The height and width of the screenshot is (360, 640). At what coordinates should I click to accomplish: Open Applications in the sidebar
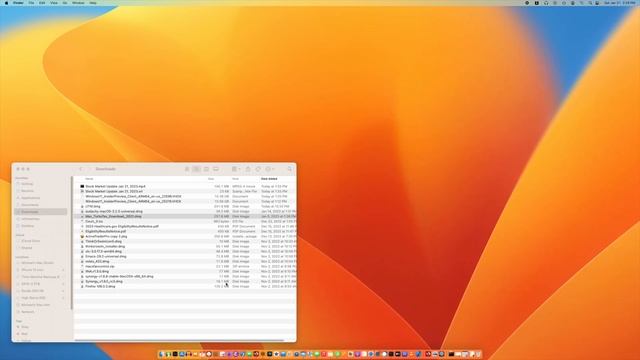click(x=31, y=198)
